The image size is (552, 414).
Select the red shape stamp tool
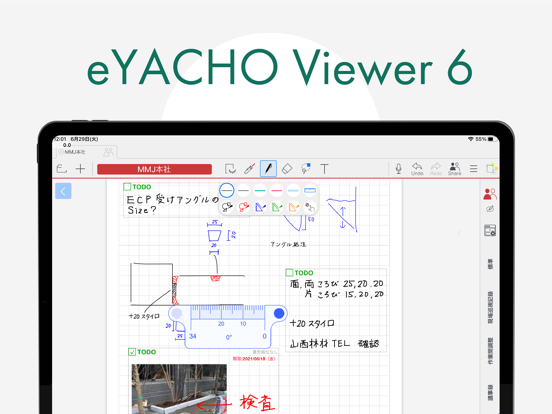pos(244,207)
